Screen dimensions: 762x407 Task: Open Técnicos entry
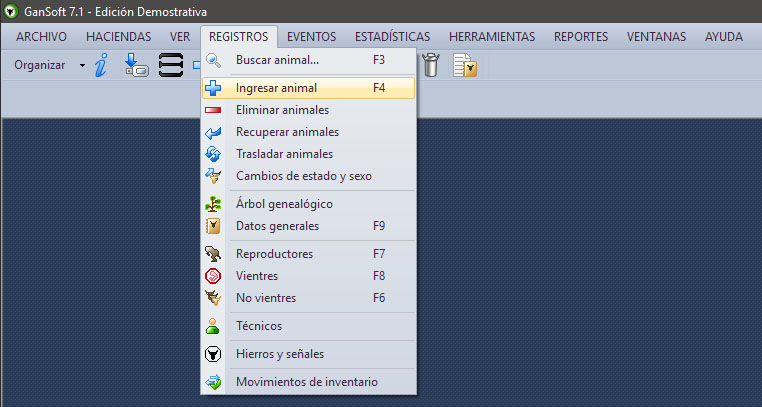tap(309, 326)
